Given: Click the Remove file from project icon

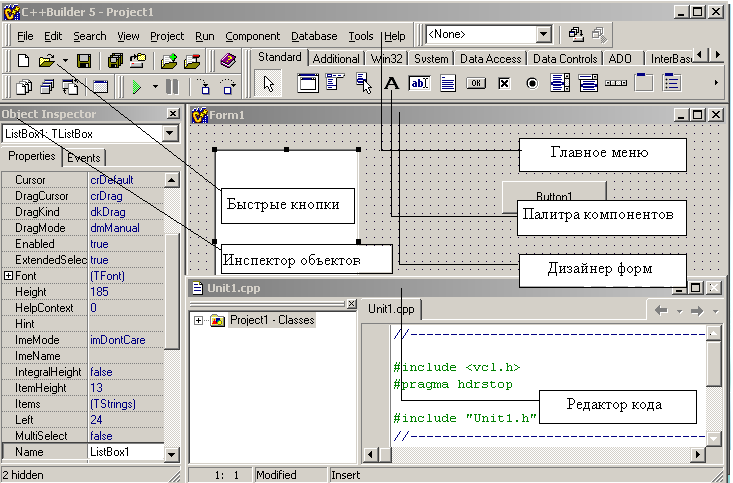Looking at the screenshot, I should 192,61.
